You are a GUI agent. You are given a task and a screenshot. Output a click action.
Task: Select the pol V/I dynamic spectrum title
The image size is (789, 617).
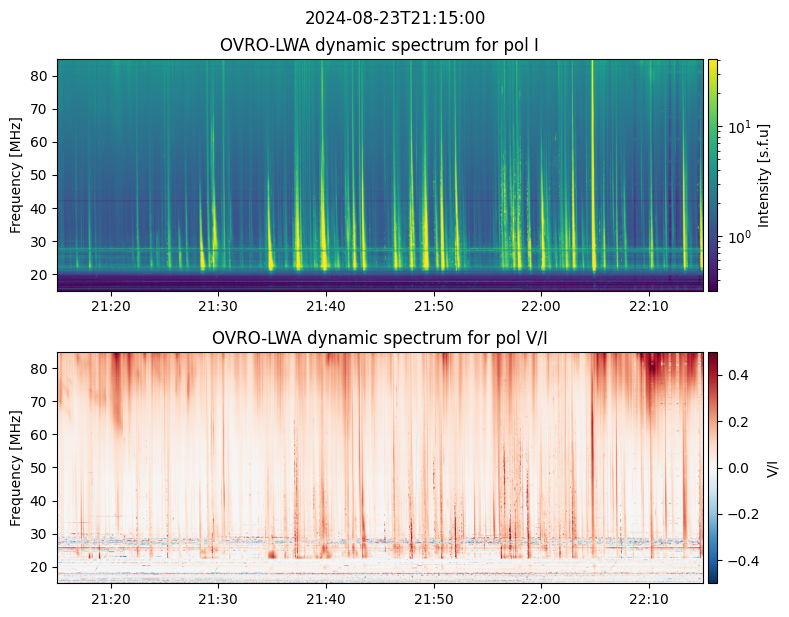pyautogui.click(x=379, y=338)
